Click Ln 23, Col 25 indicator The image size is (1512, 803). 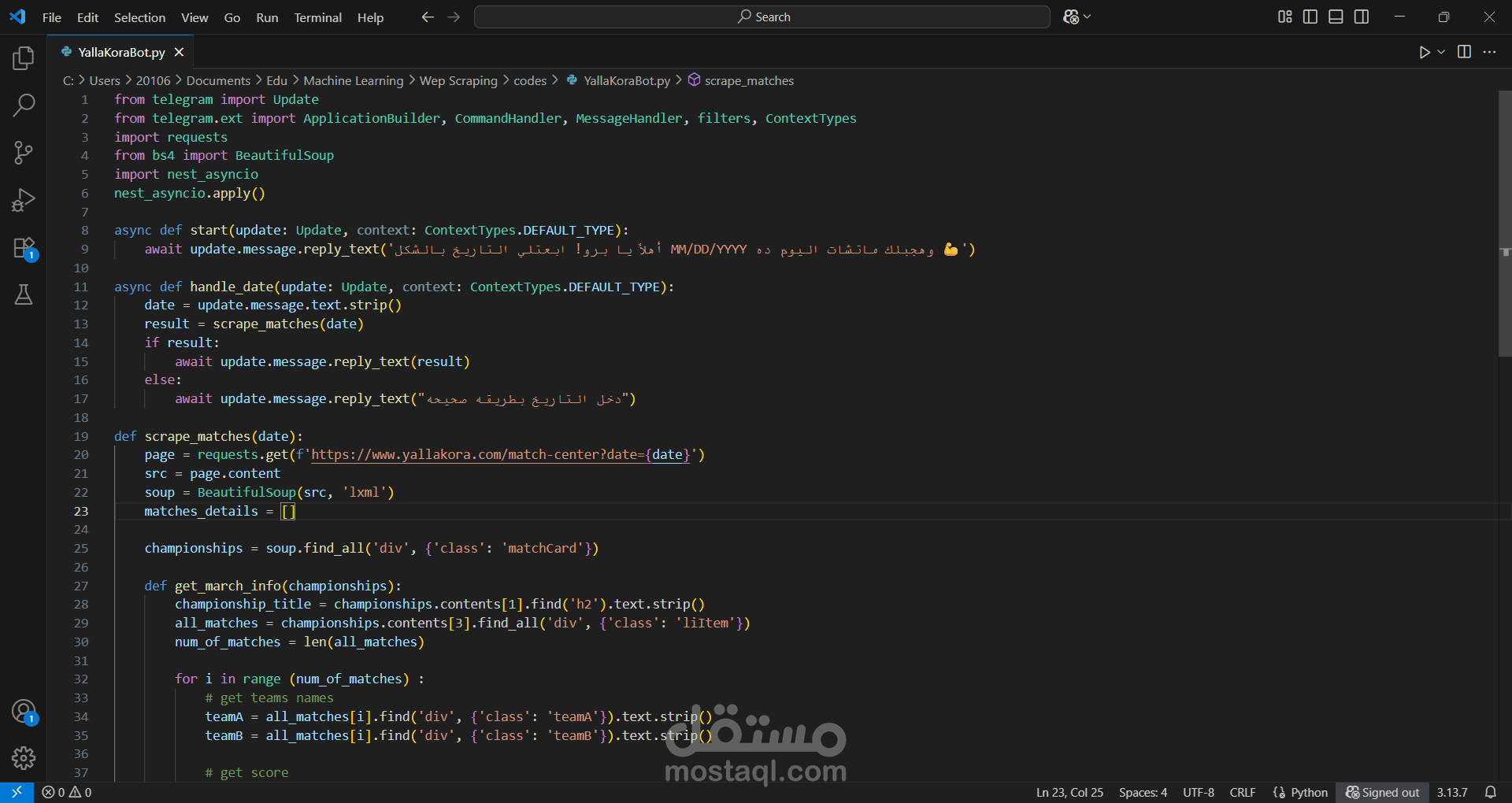(x=1069, y=792)
